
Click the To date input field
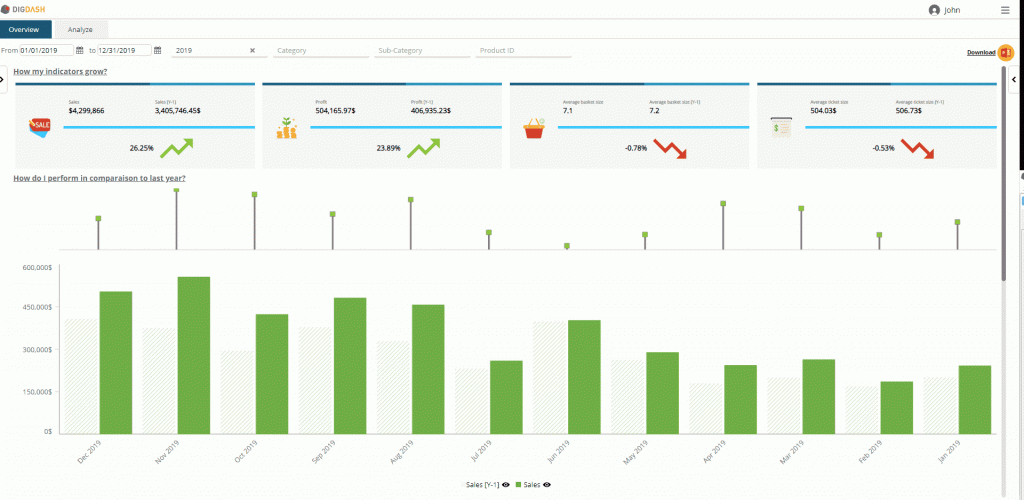tap(125, 50)
